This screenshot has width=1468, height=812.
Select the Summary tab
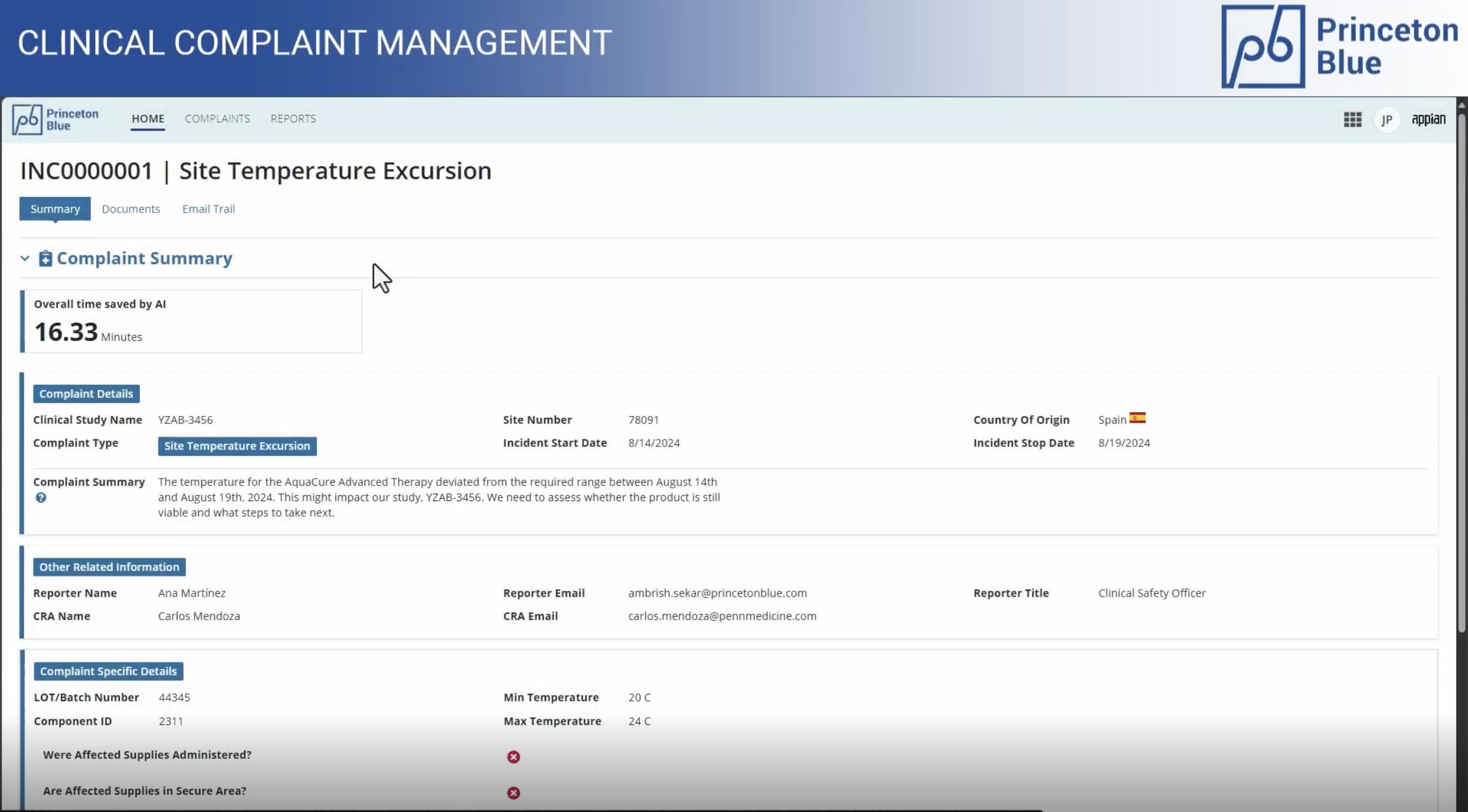[55, 209]
